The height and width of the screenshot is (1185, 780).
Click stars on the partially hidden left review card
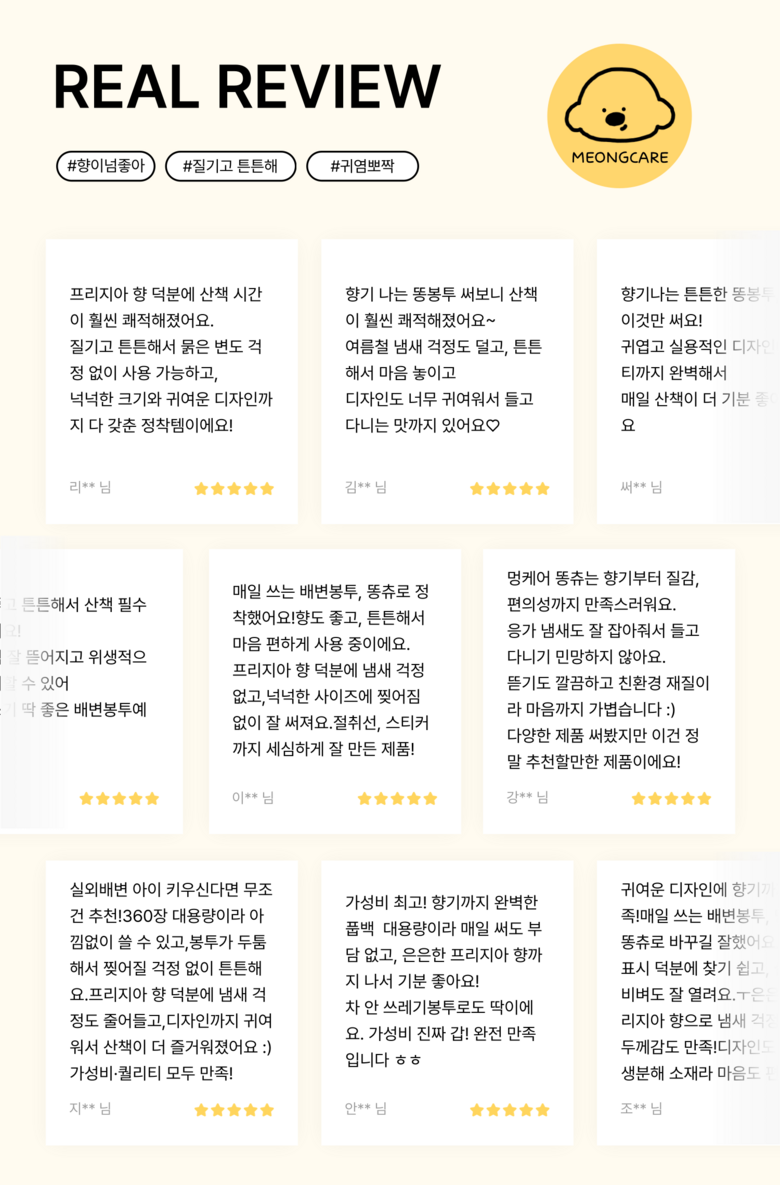click(119, 799)
